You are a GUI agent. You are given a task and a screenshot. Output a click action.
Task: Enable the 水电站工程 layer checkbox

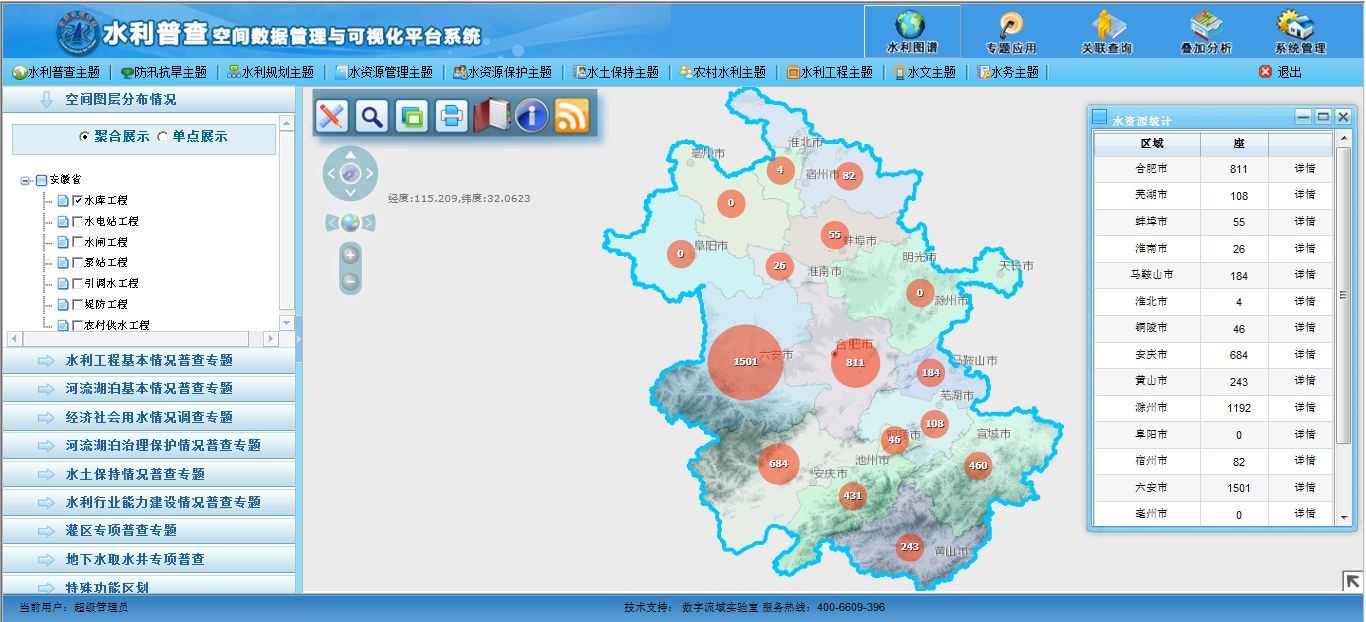(x=78, y=221)
